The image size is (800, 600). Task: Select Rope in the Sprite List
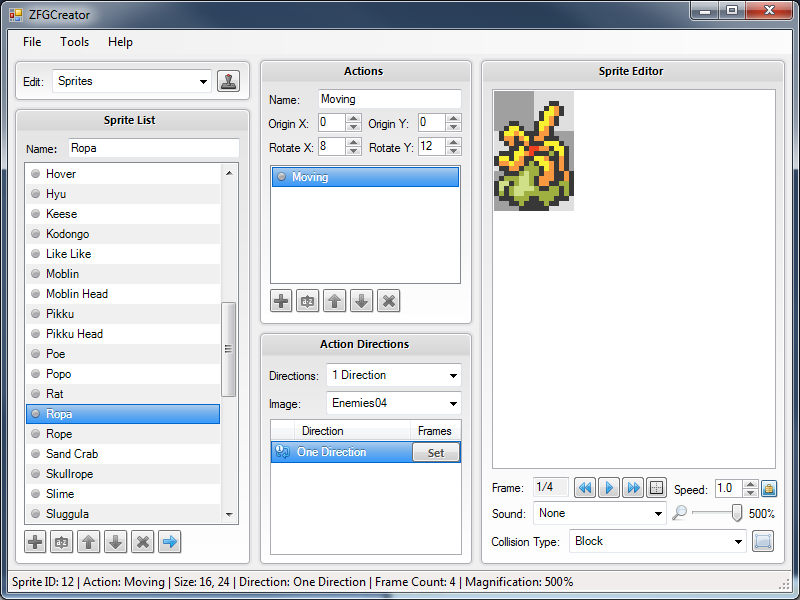click(123, 434)
